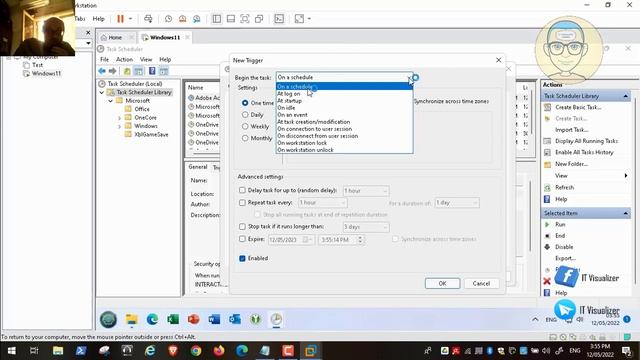This screenshot has height=360, width=640.
Task: Click OK in New Trigger dialog
Action: click(442, 283)
